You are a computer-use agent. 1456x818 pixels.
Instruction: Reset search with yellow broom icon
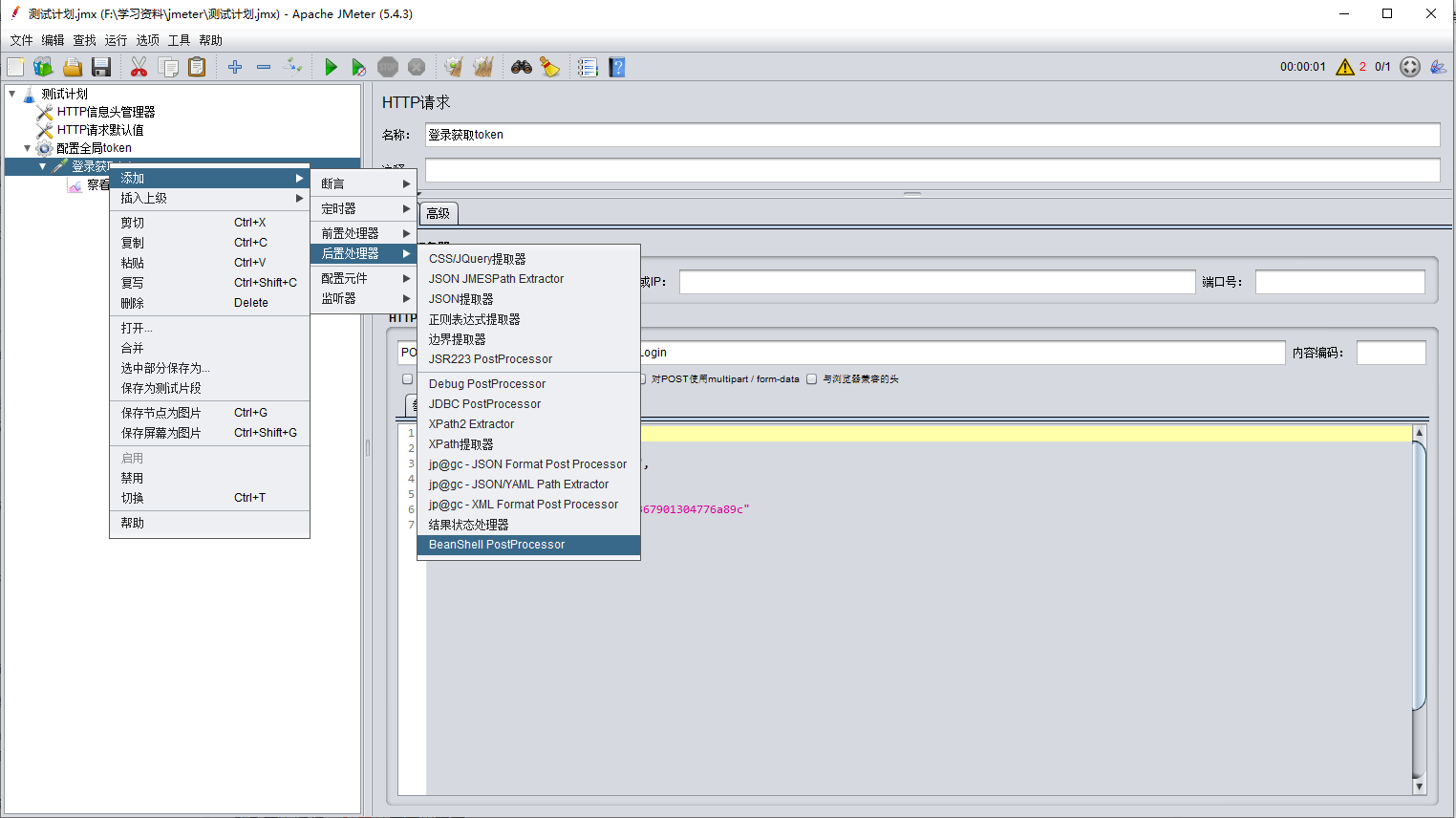(x=550, y=67)
